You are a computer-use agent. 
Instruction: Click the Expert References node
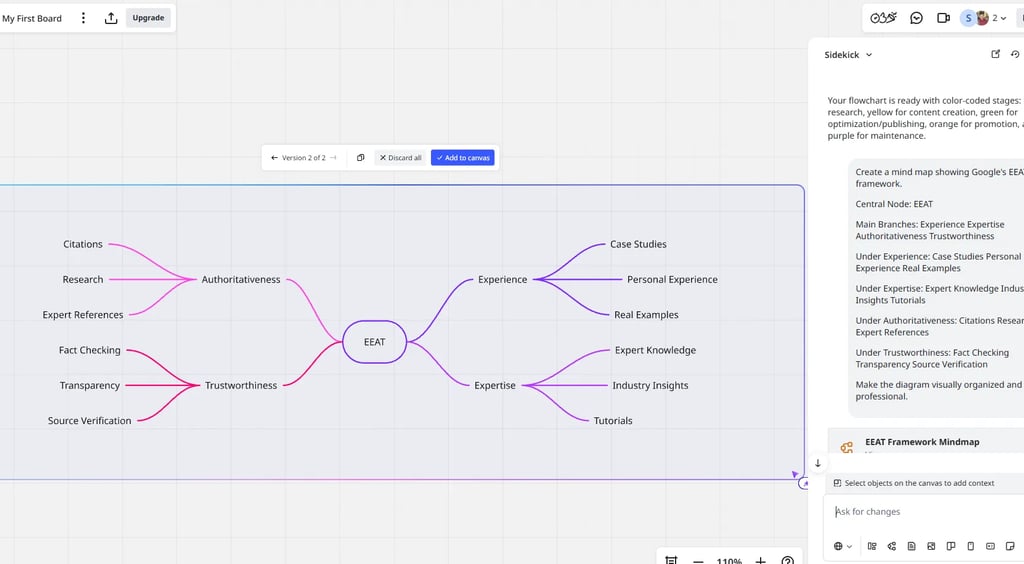(83, 315)
